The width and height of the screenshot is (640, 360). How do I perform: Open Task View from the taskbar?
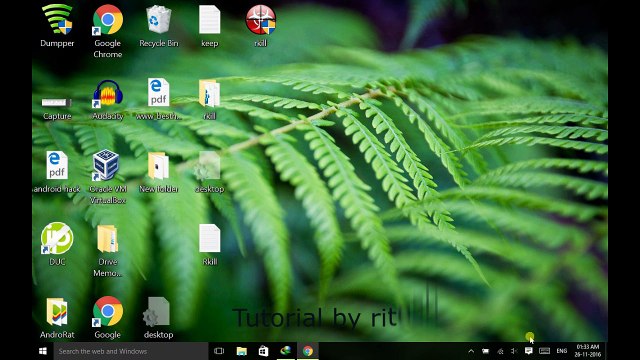(x=219, y=351)
